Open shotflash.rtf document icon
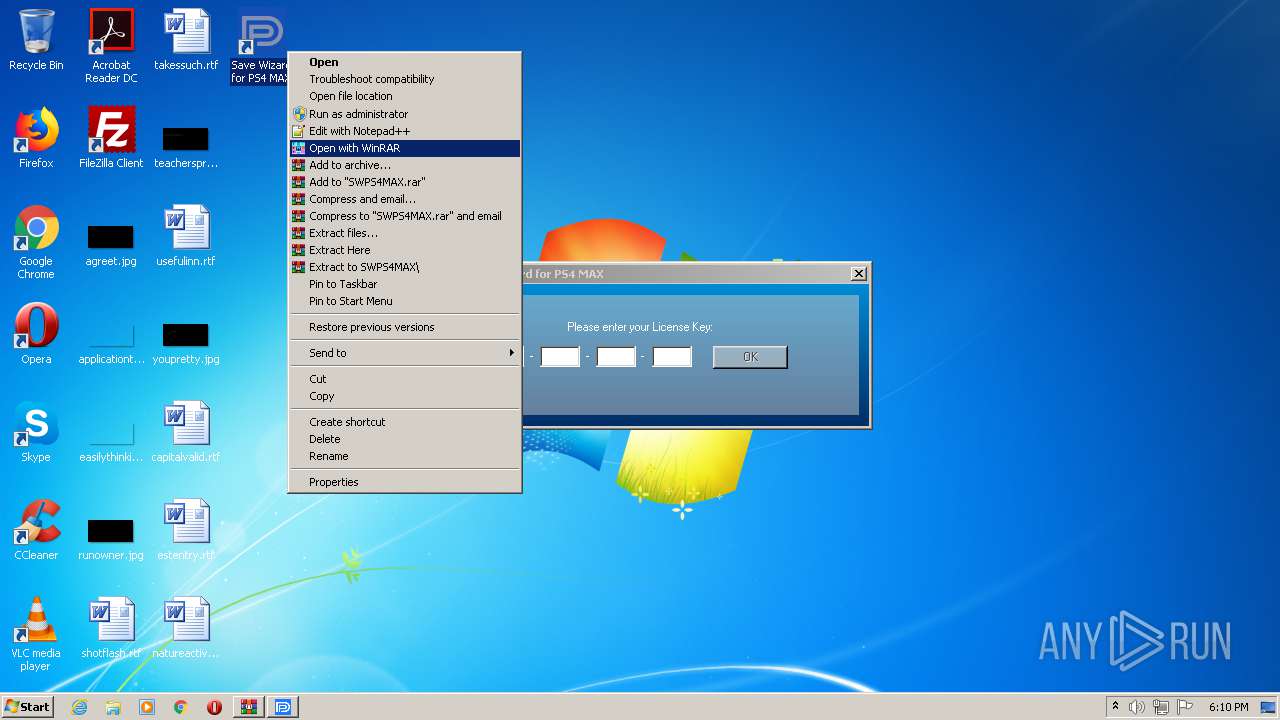This screenshot has height=720, width=1280. click(x=111, y=628)
